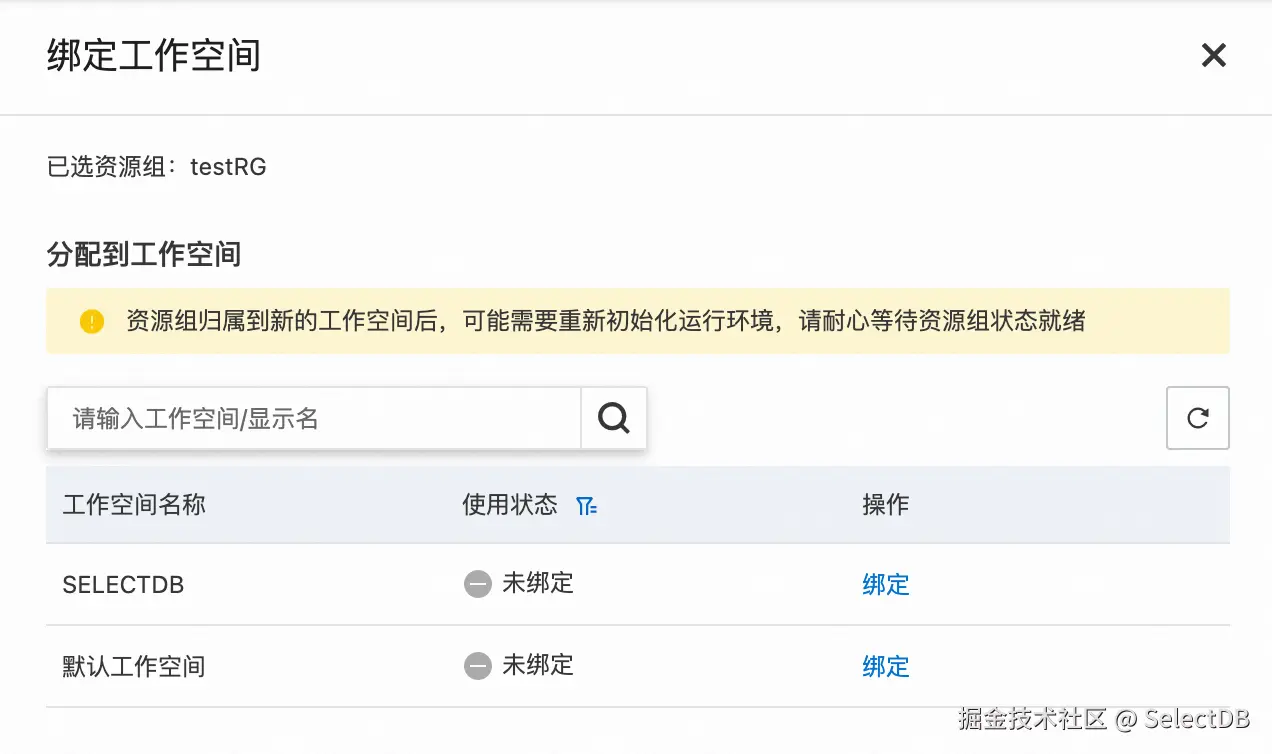Focus the 请输入工作空间/显示名 search field

314,418
